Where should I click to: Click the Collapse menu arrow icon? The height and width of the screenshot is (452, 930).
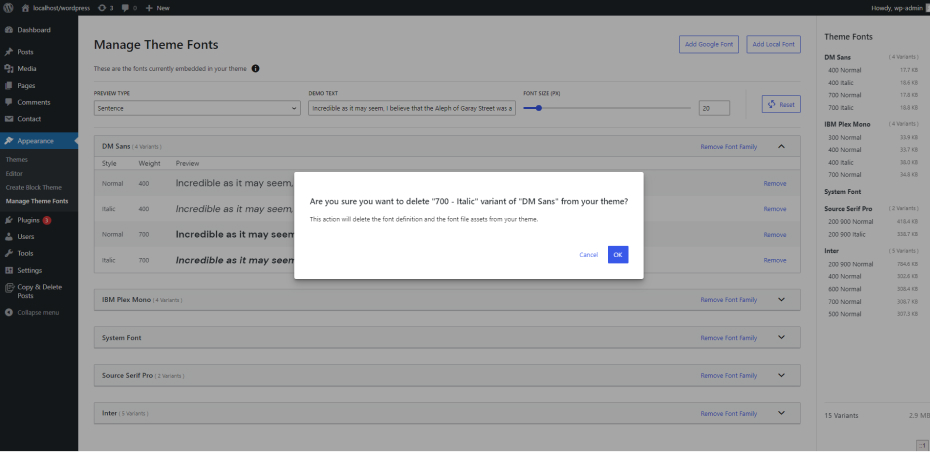[x=9, y=313]
